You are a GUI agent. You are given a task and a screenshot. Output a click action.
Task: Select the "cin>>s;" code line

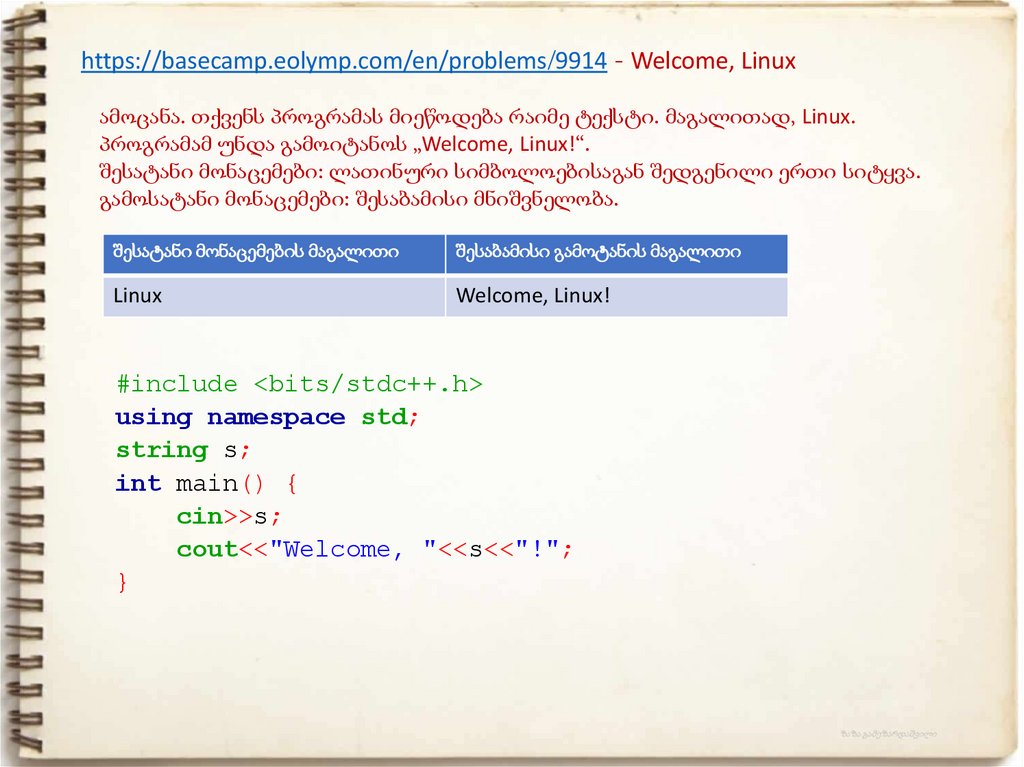tap(229, 517)
